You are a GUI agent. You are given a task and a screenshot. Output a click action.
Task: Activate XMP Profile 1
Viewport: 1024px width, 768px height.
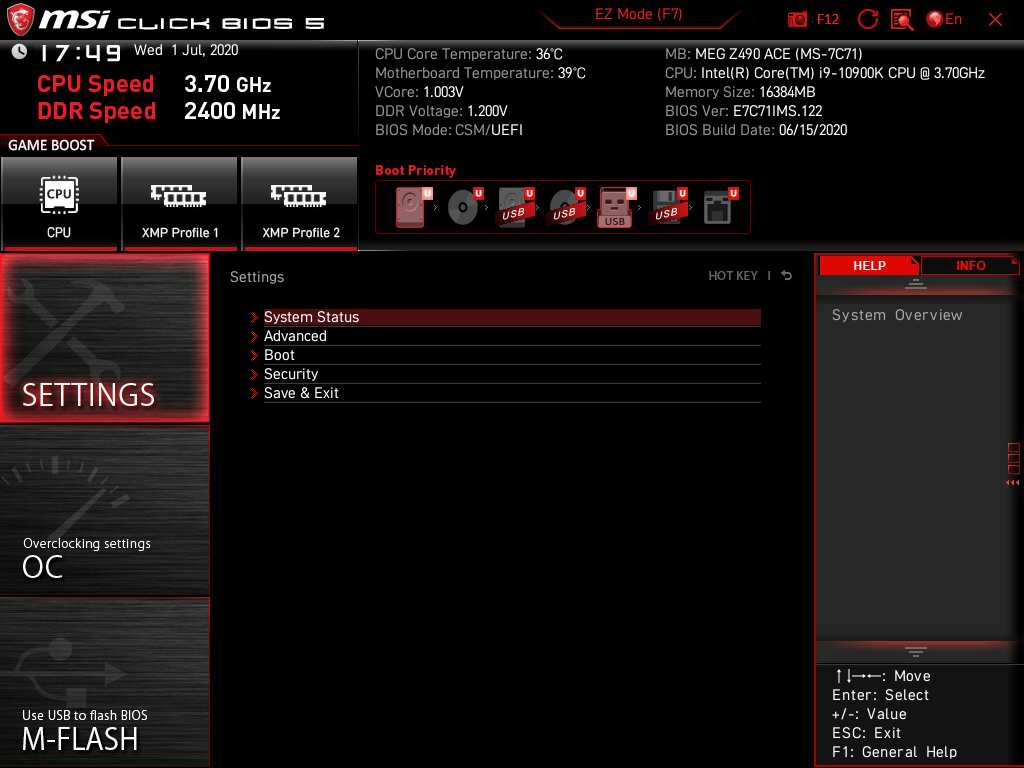[x=179, y=203]
